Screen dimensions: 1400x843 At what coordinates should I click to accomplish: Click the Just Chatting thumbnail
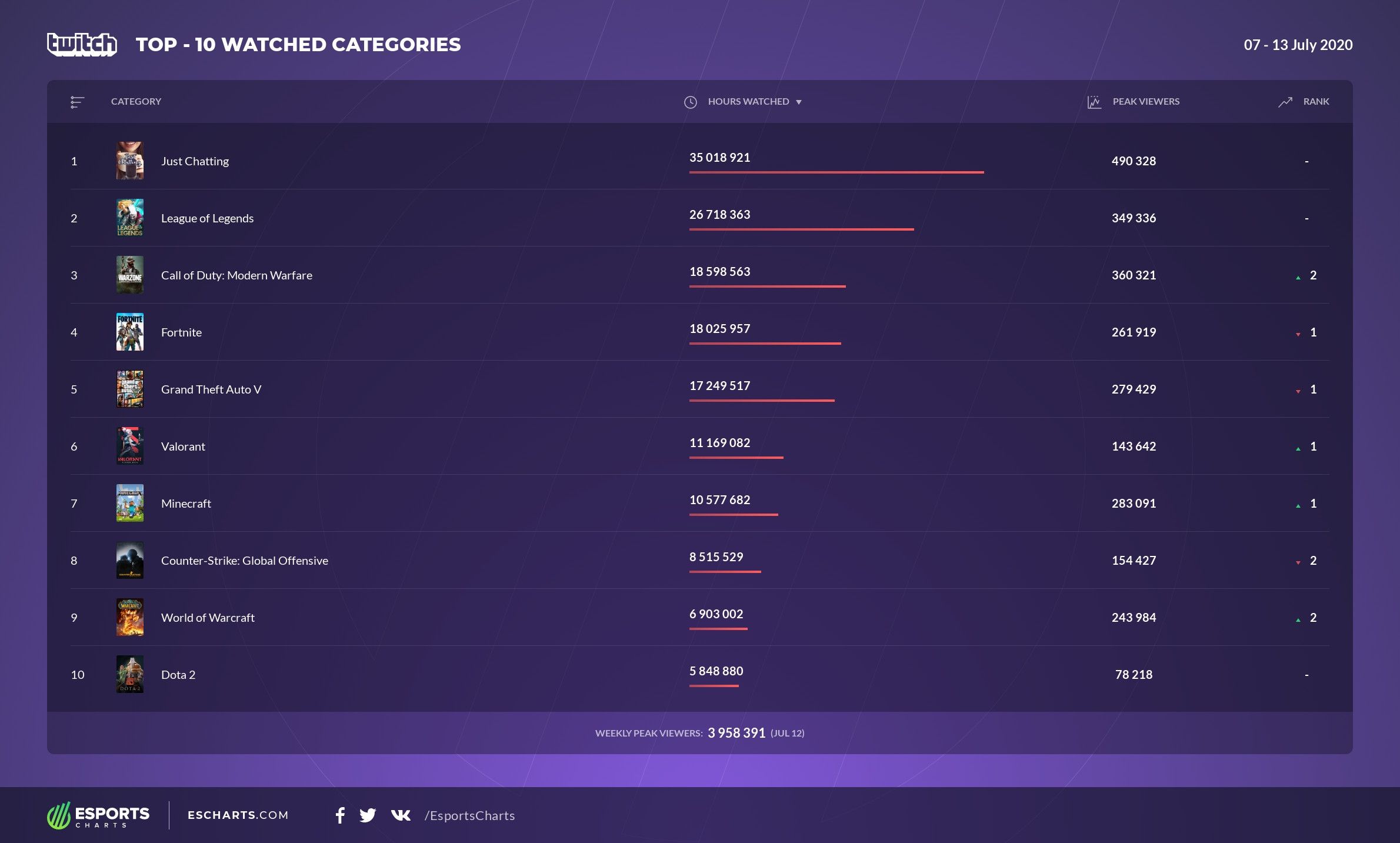click(130, 161)
